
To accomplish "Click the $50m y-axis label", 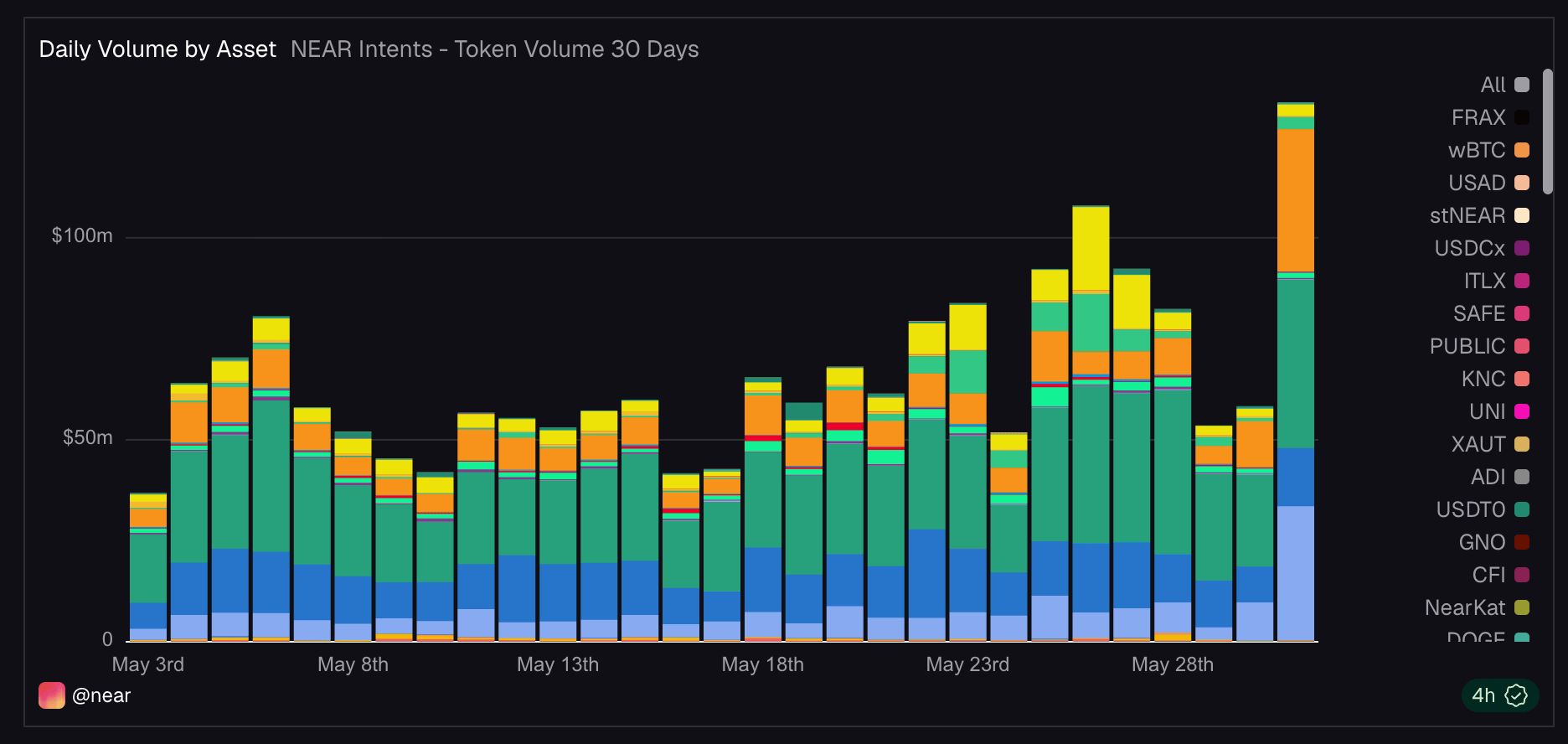I will click(88, 437).
